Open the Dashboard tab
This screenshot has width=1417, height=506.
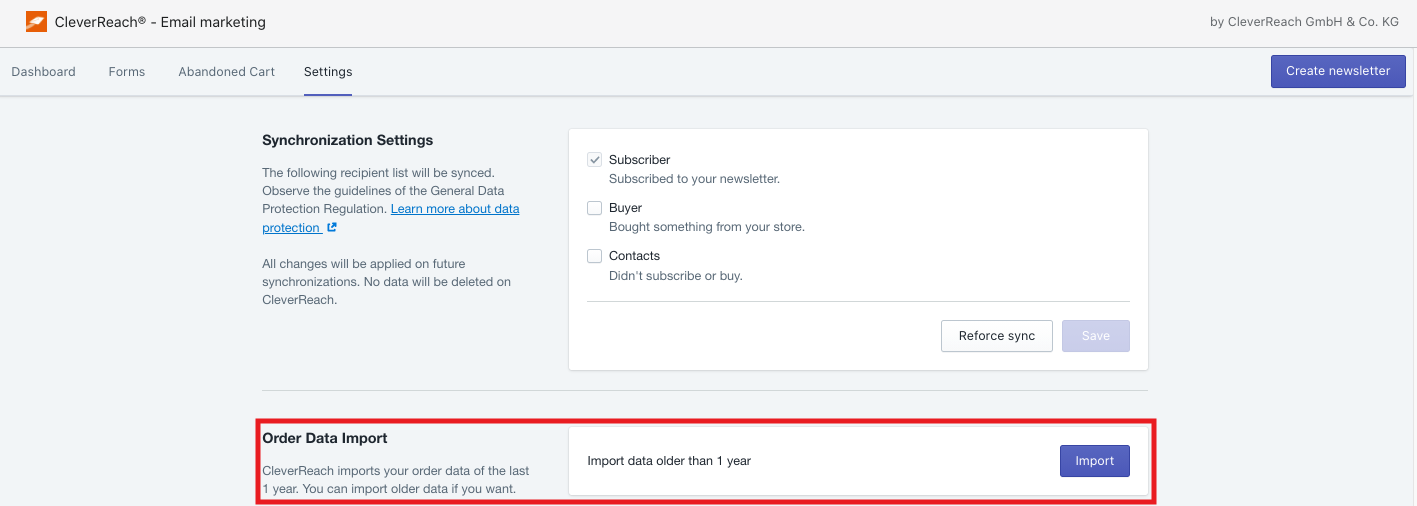43,72
